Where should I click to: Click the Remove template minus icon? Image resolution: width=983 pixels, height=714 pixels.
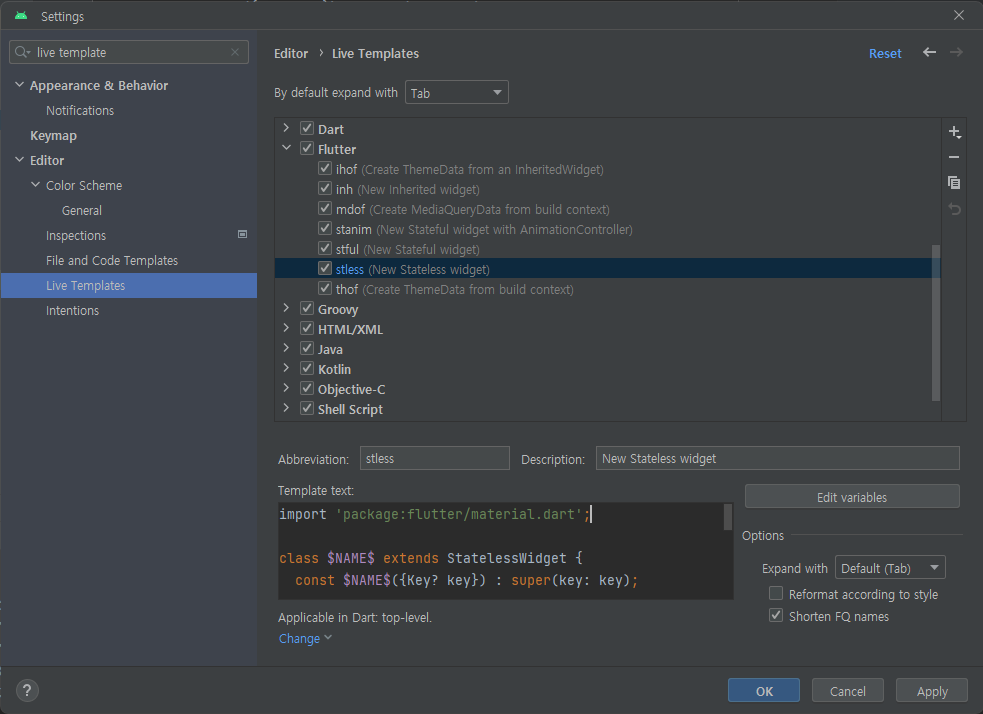click(x=954, y=157)
